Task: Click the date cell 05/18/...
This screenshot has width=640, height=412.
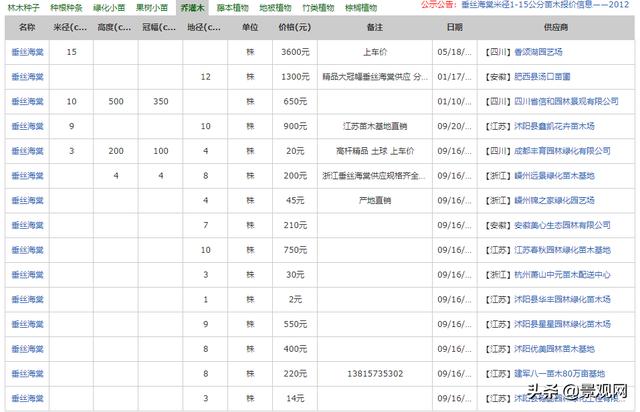Action: coord(454,52)
